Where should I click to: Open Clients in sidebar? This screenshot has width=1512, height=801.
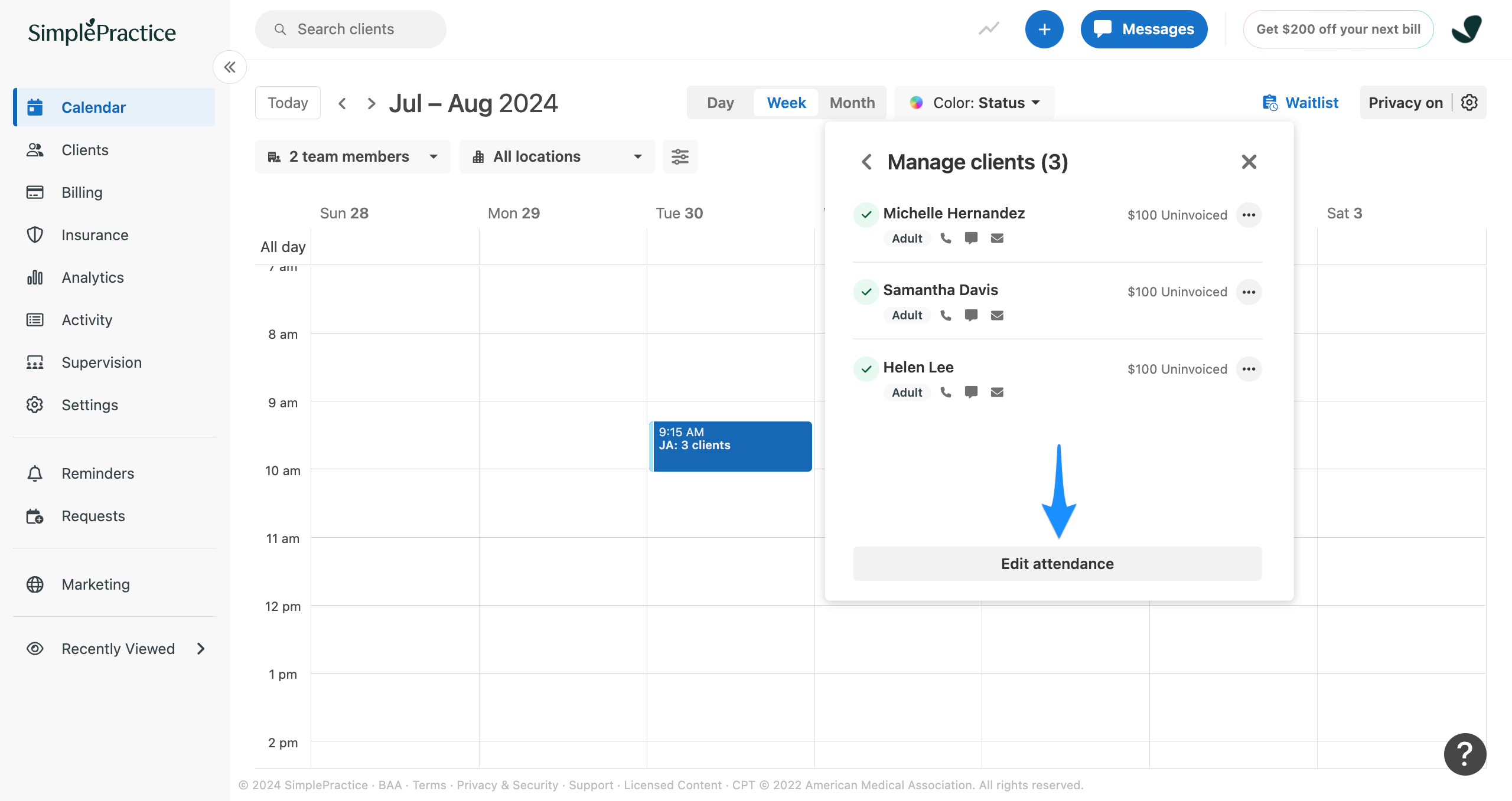click(114, 150)
